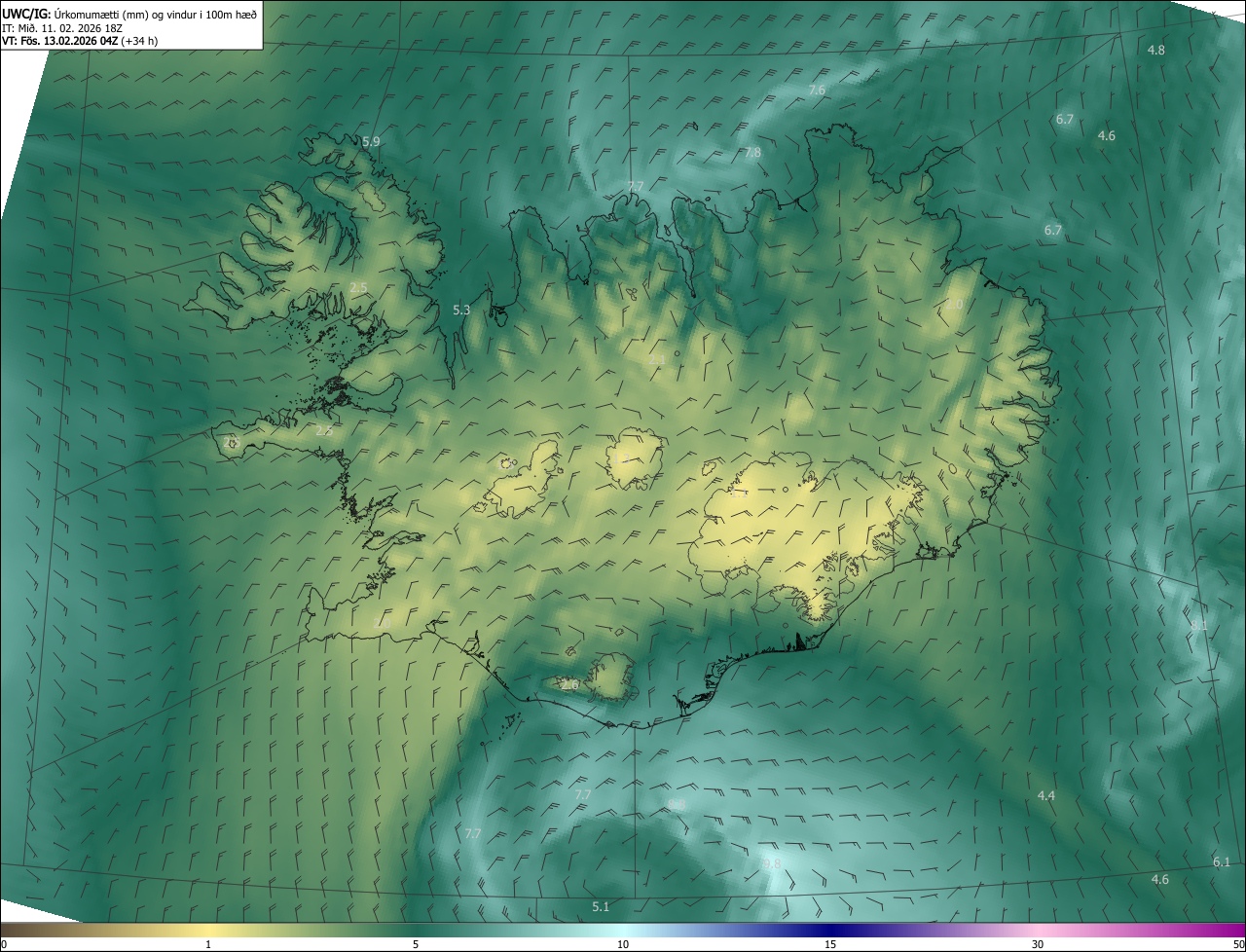The image size is (1246, 952).
Task: Click the color scale tick label 10
Action: [x=623, y=945]
